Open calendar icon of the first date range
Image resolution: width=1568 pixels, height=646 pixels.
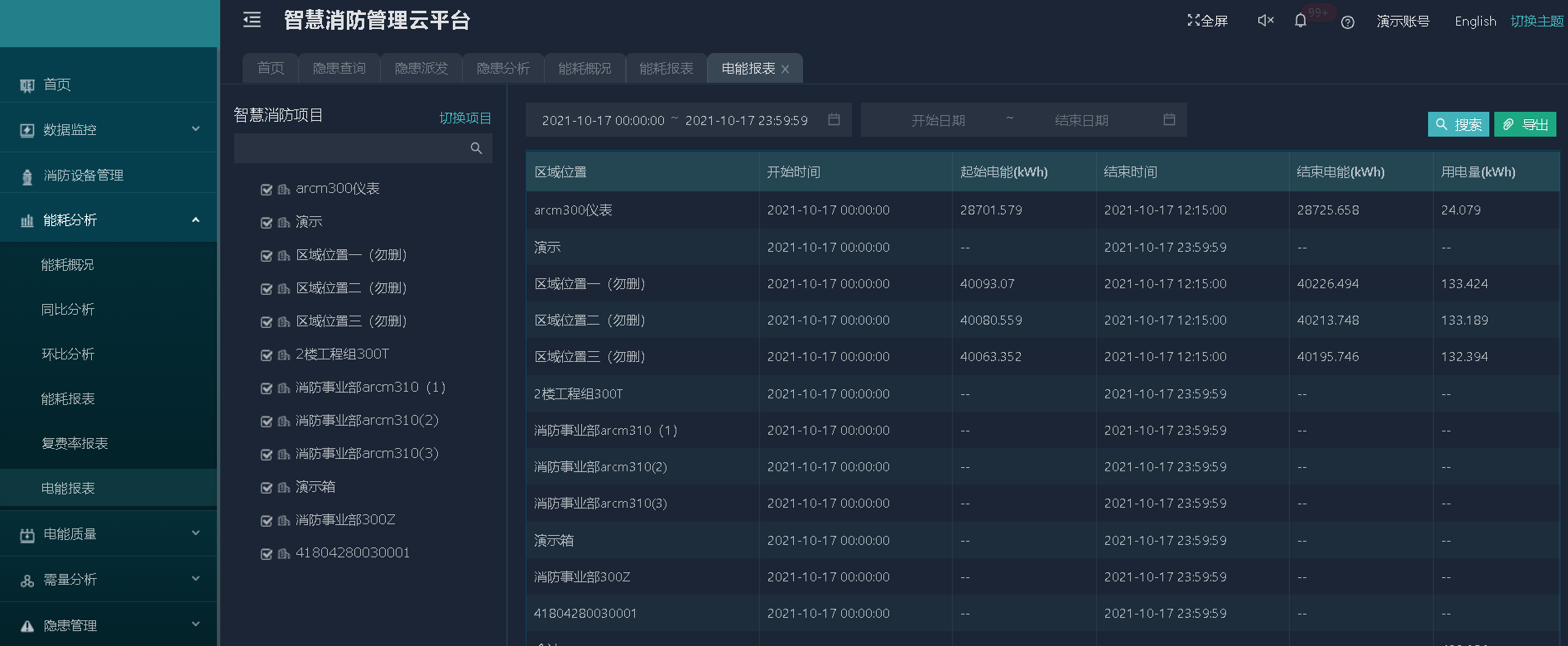coord(834,120)
